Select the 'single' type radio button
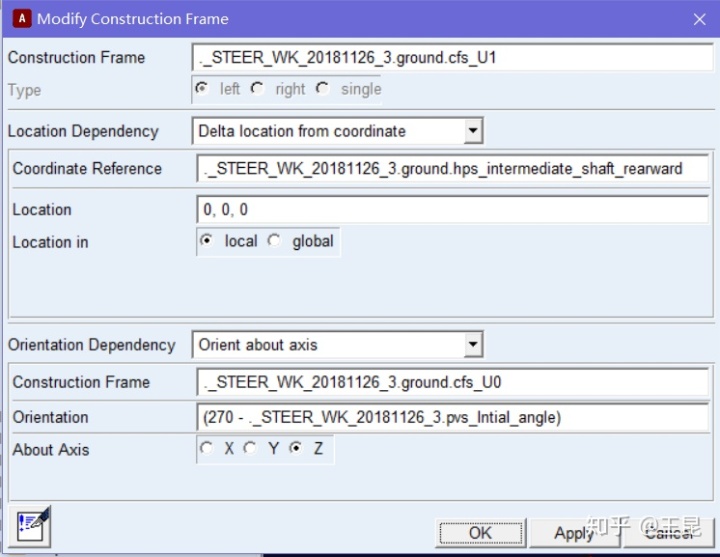This screenshot has width=720, height=557. tap(322, 88)
